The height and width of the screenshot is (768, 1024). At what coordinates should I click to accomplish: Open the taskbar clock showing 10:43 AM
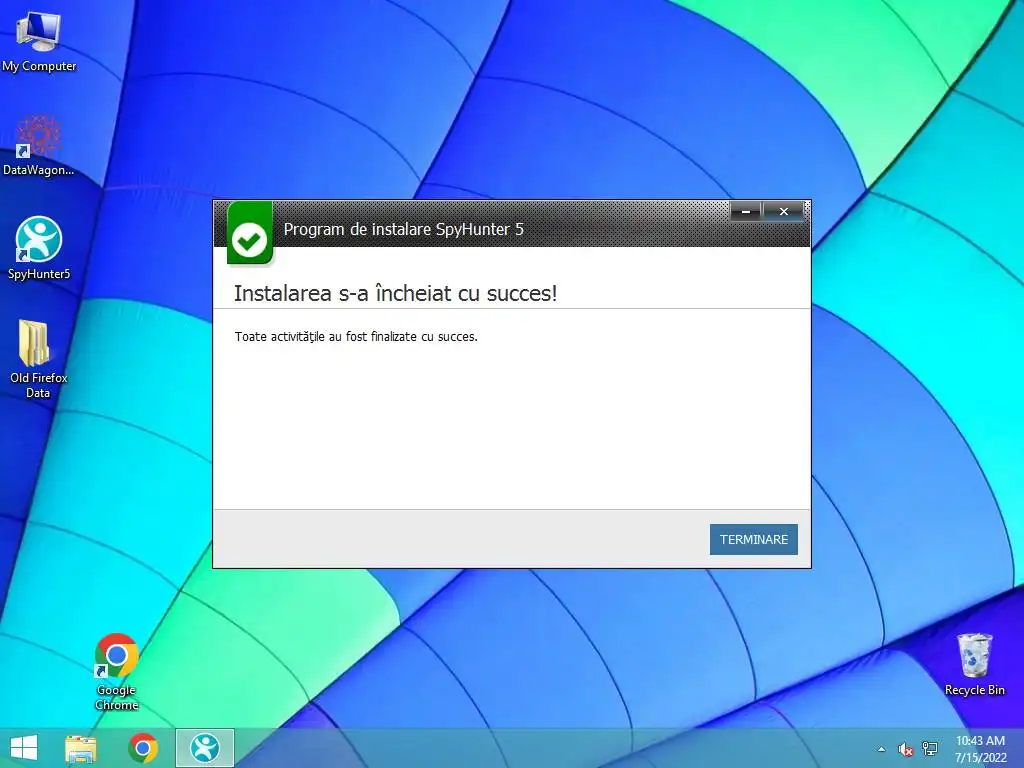click(980, 749)
